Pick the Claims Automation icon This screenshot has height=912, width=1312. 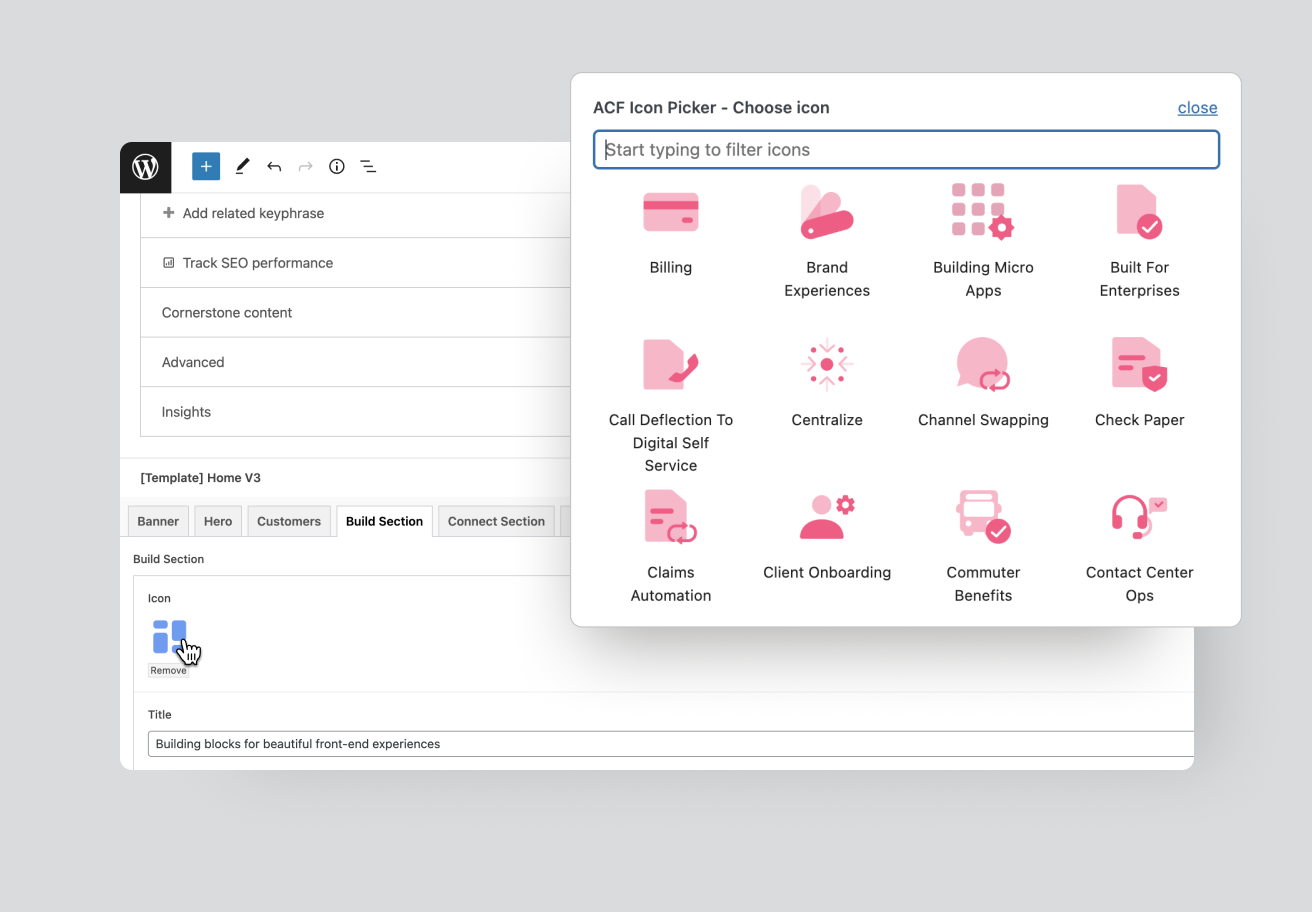click(670, 517)
